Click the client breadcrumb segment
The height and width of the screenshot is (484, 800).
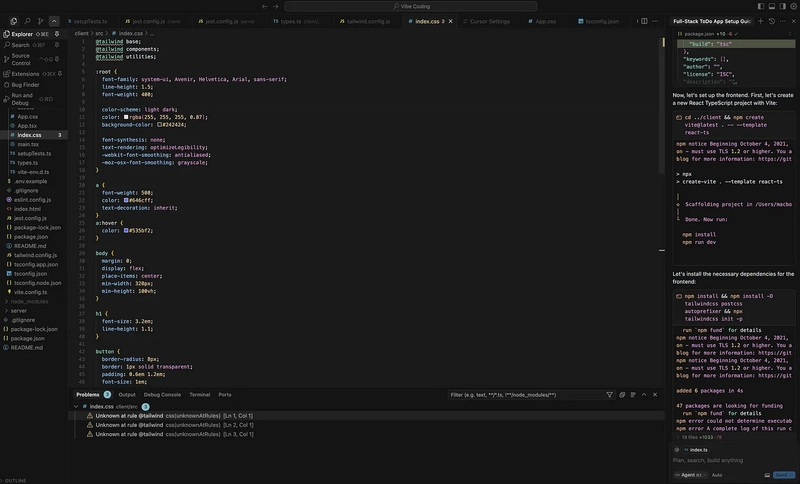click(82, 33)
